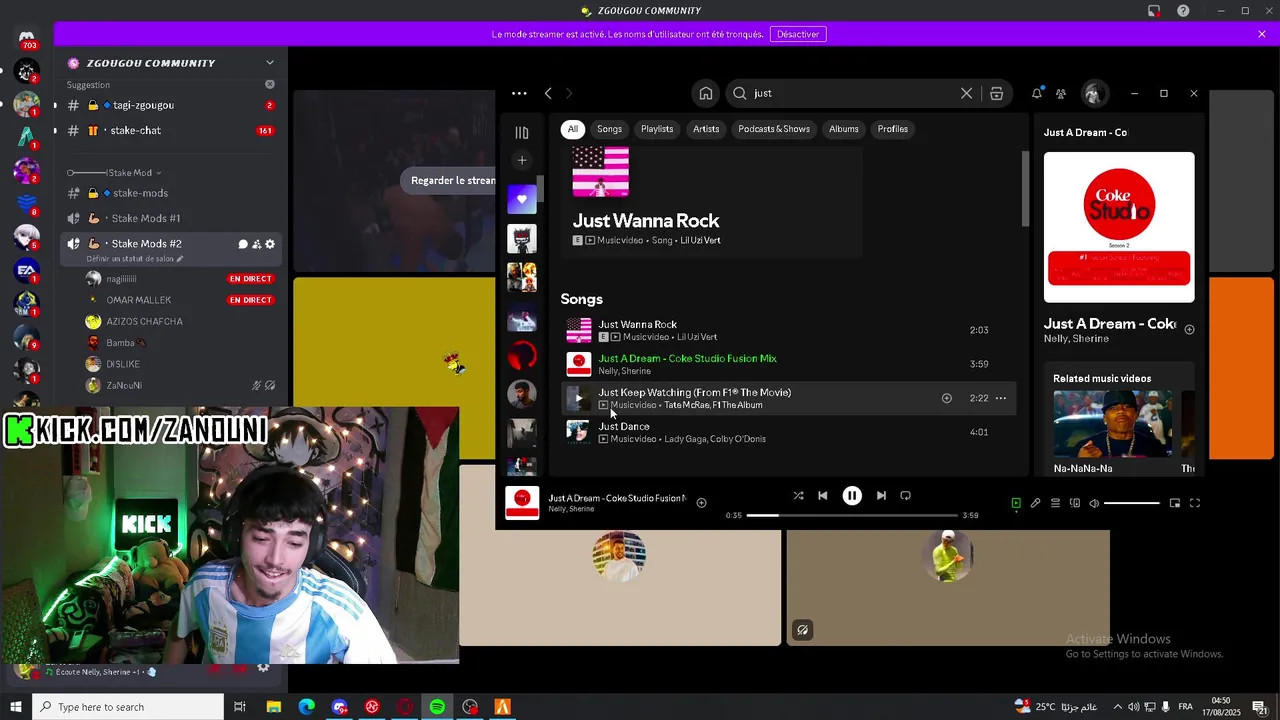Open stake-mods channel

click(x=171, y=193)
